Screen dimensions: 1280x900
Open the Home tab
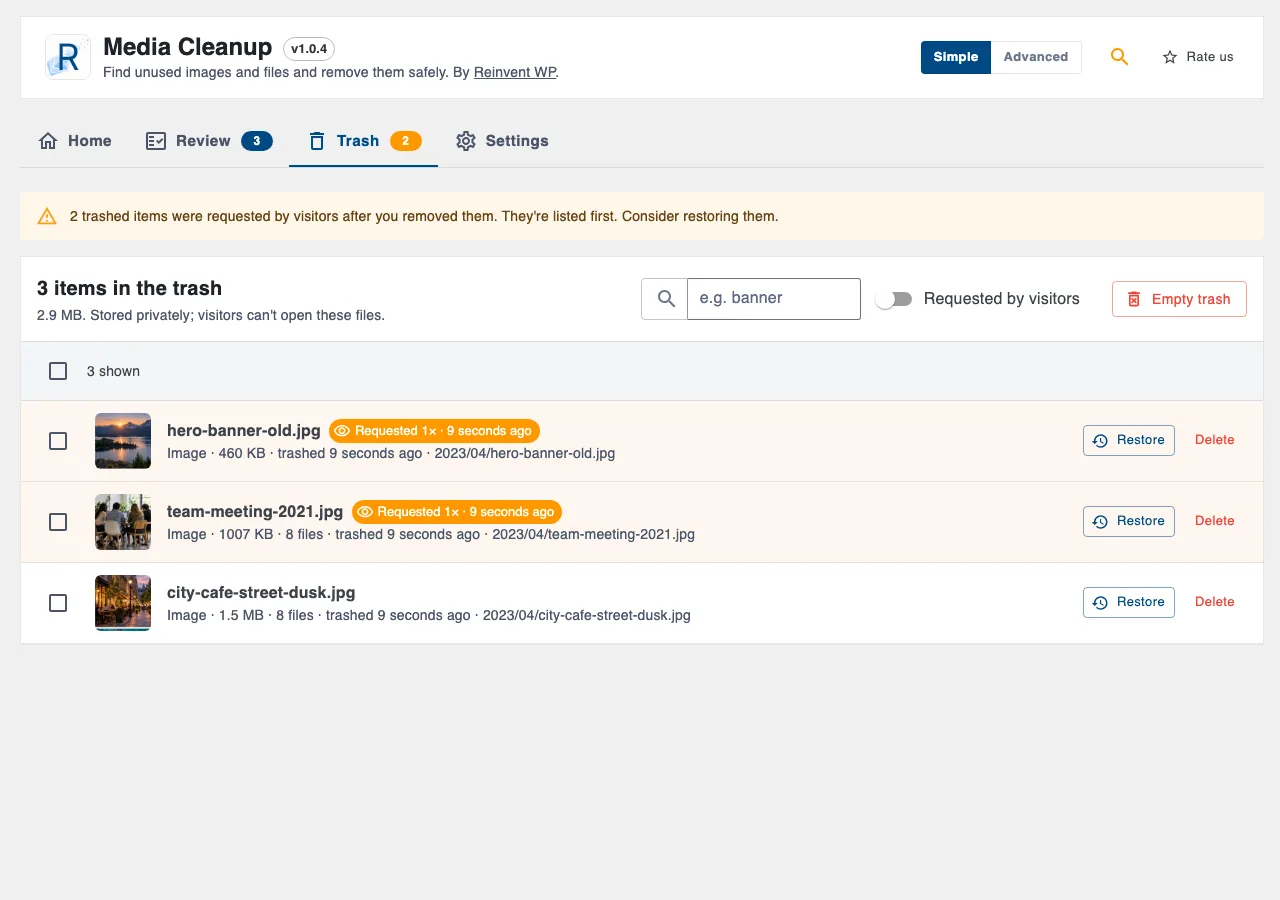(75, 141)
